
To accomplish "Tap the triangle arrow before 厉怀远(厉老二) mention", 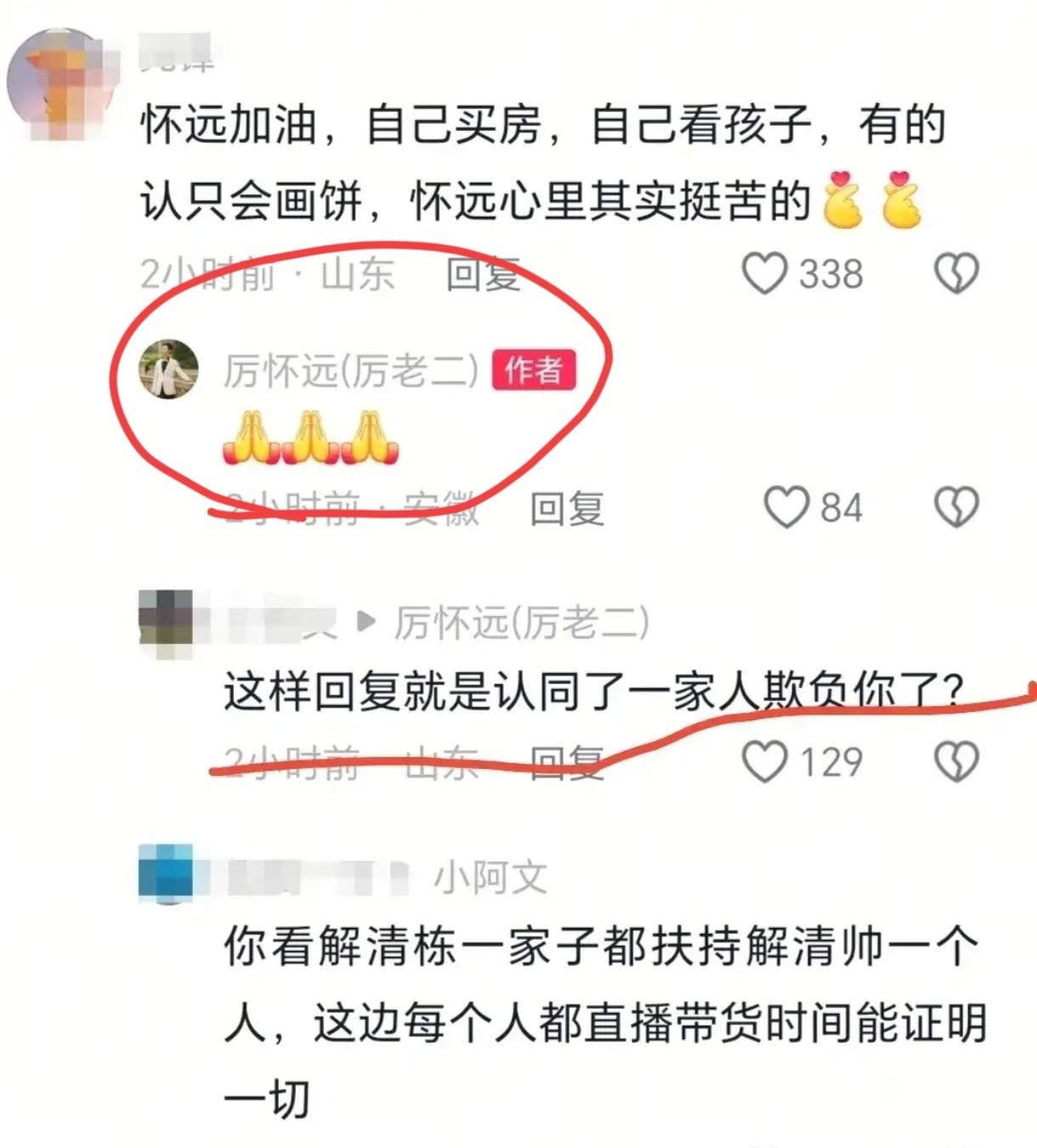I will click(366, 622).
